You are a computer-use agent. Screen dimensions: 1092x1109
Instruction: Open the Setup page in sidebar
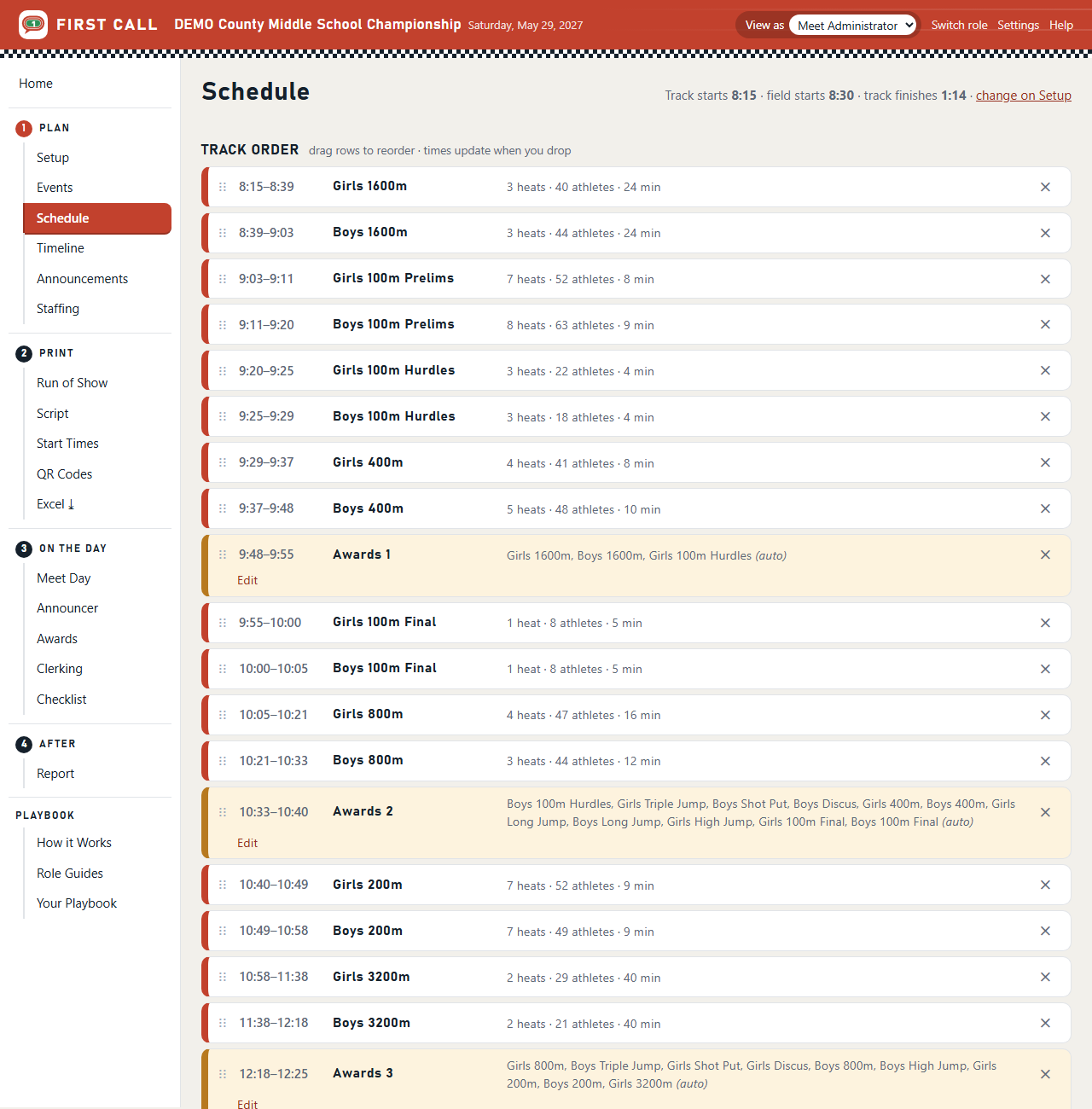click(x=53, y=158)
